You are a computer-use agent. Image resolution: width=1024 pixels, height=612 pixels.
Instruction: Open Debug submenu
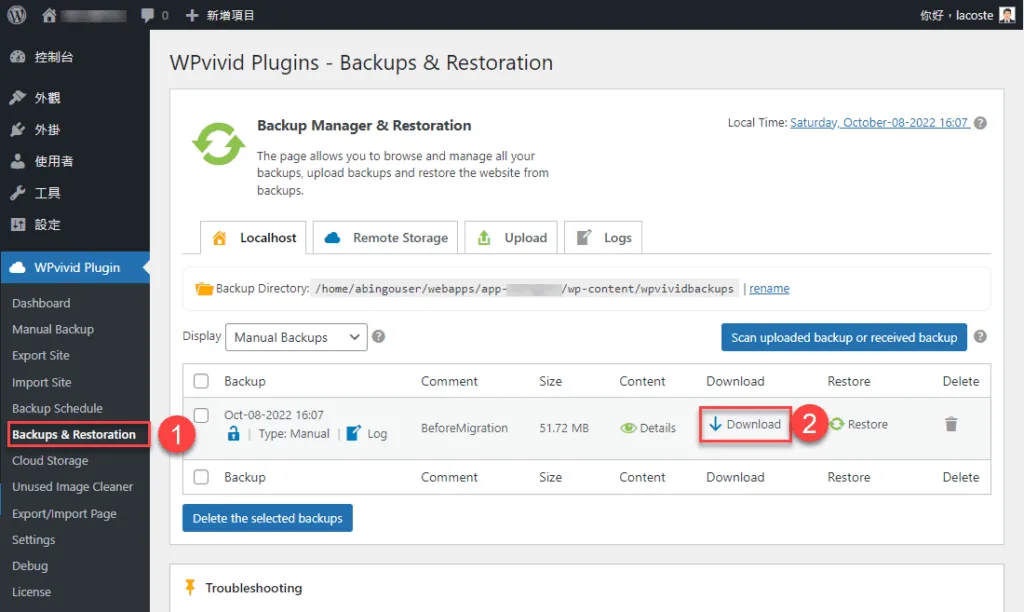click(x=30, y=566)
